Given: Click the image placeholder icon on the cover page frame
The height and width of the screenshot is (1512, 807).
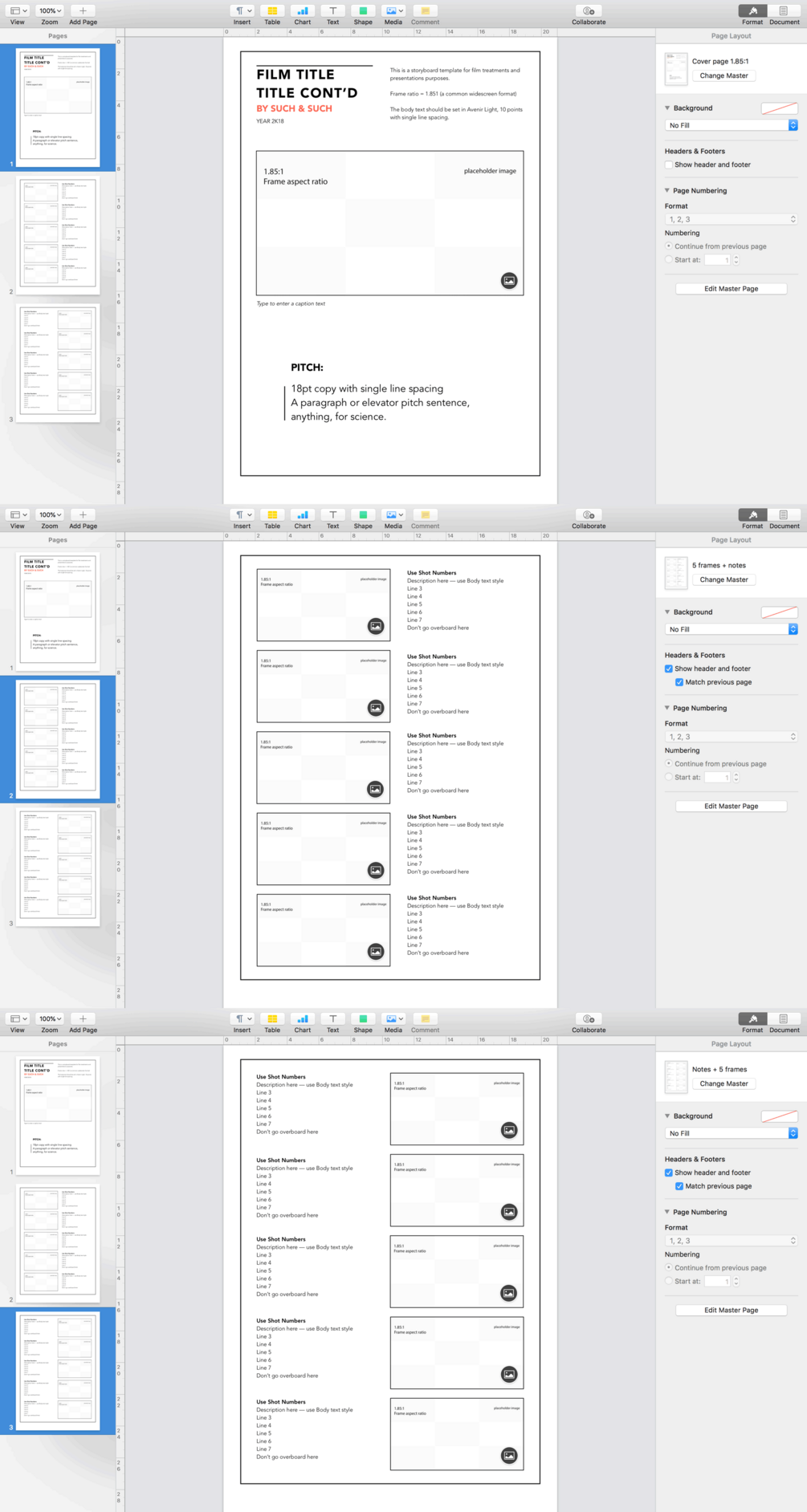Looking at the screenshot, I should coord(509,280).
